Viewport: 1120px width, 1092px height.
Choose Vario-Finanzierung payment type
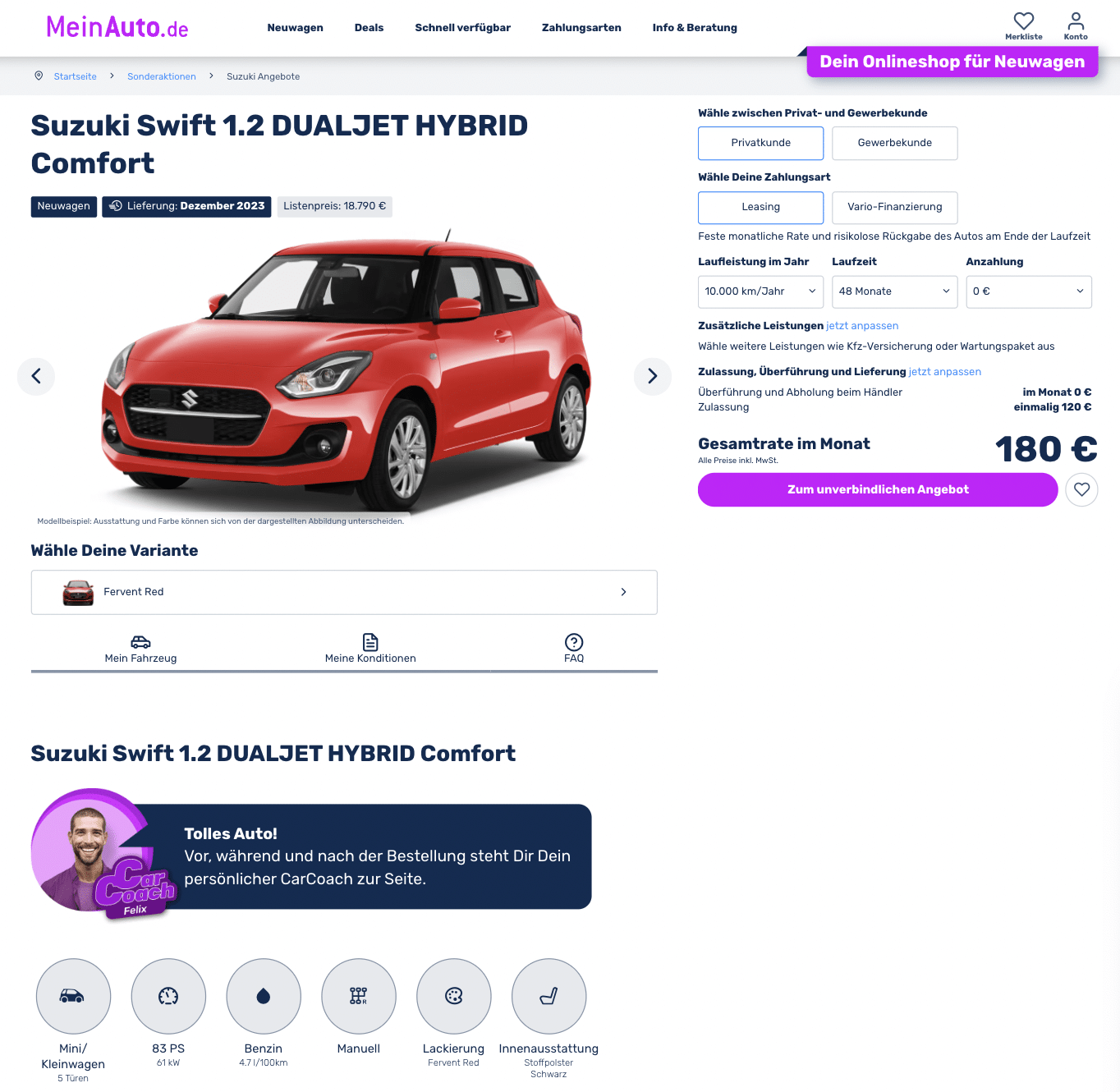pos(895,208)
